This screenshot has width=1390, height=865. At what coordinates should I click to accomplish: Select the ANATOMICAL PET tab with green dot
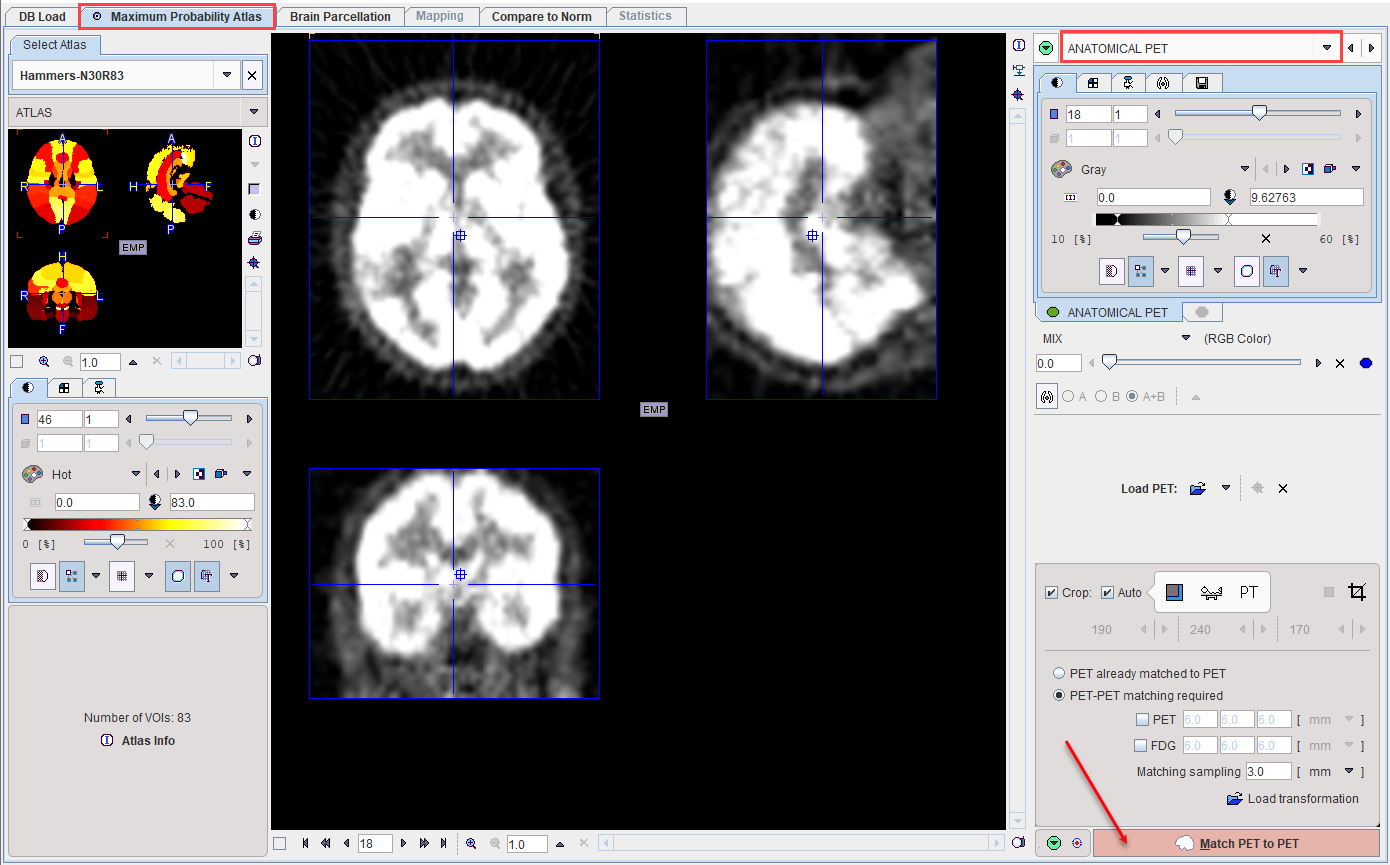(x=1108, y=312)
